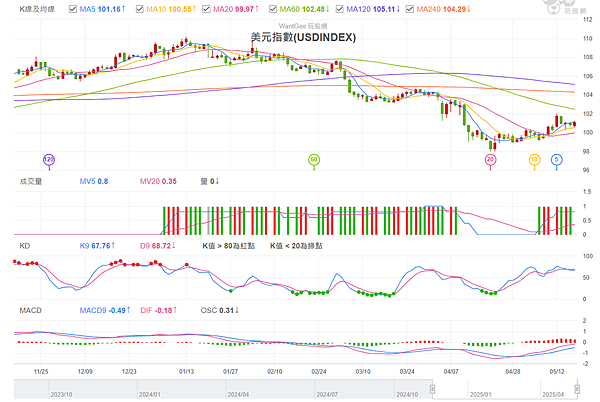Click the D9 68.72 value
The height and width of the screenshot is (402, 600).
[x=158, y=246]
